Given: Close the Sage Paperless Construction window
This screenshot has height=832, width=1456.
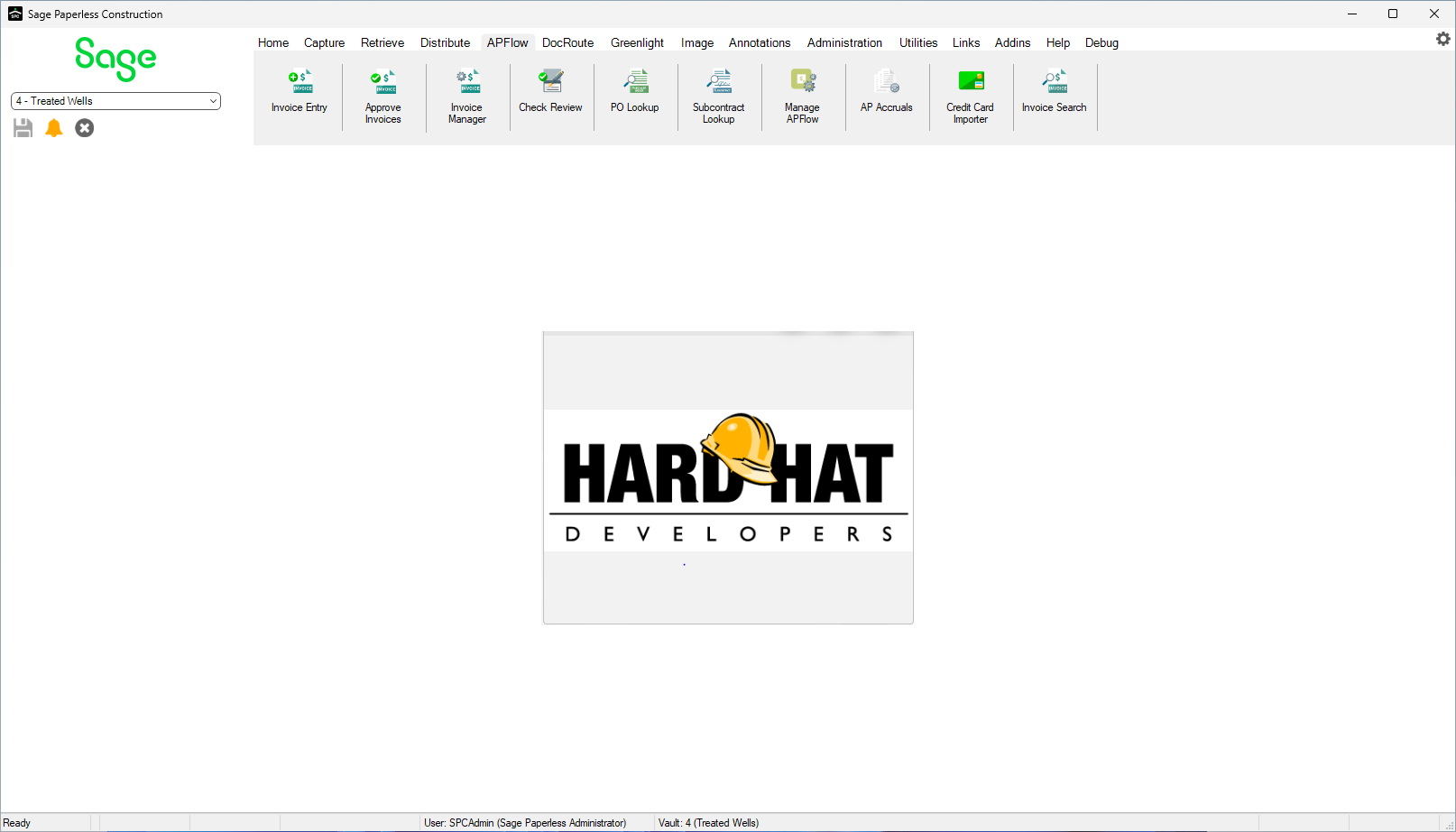Looking at the screenshot, I should (x=1434, y=14).
